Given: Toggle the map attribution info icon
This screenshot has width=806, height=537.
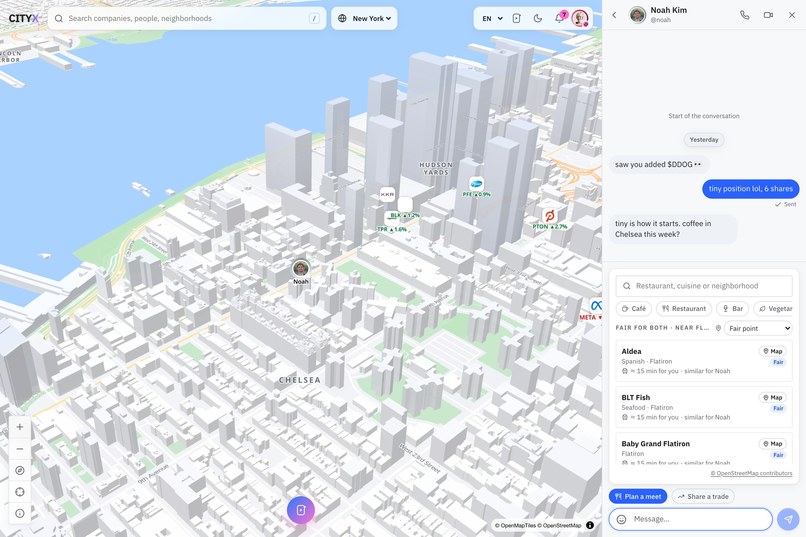Looking at the screenshot, I should coord(590,525).
